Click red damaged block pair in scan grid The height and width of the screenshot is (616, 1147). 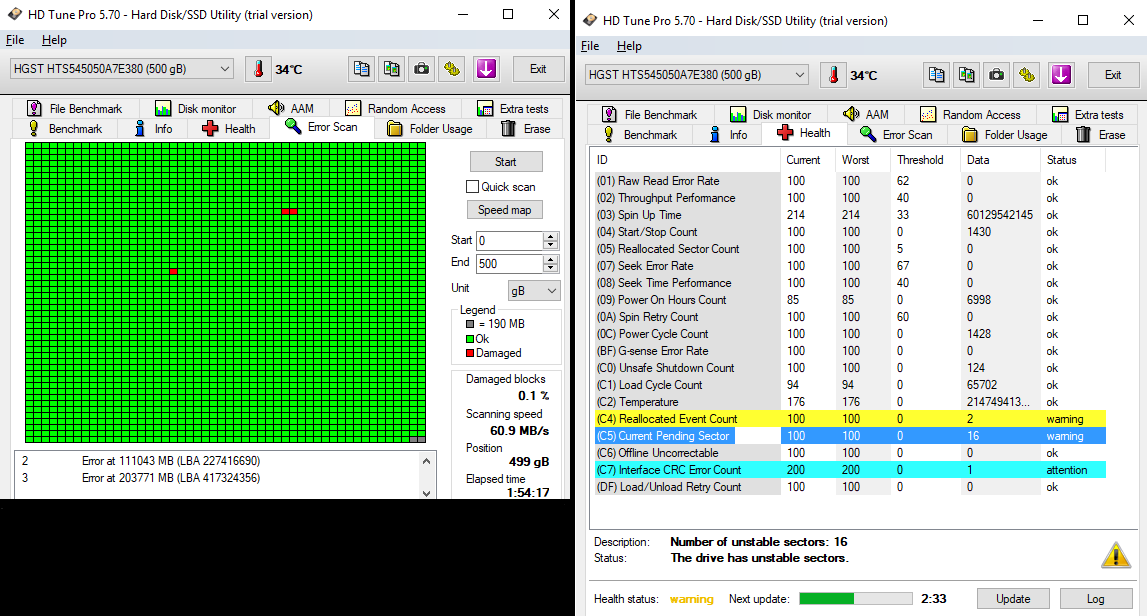click(x=290, y=211)
